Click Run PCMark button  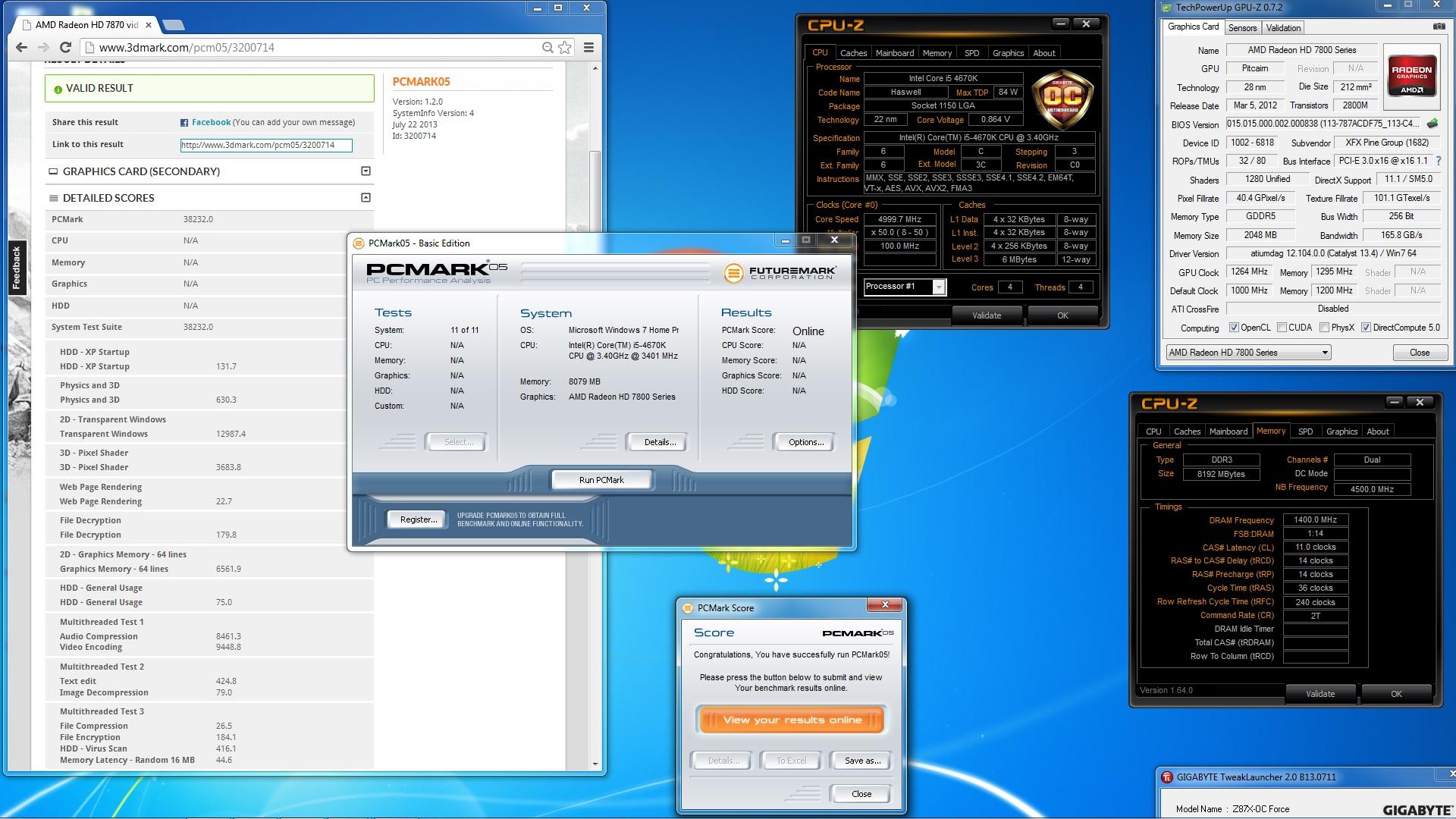pos(601,480)
